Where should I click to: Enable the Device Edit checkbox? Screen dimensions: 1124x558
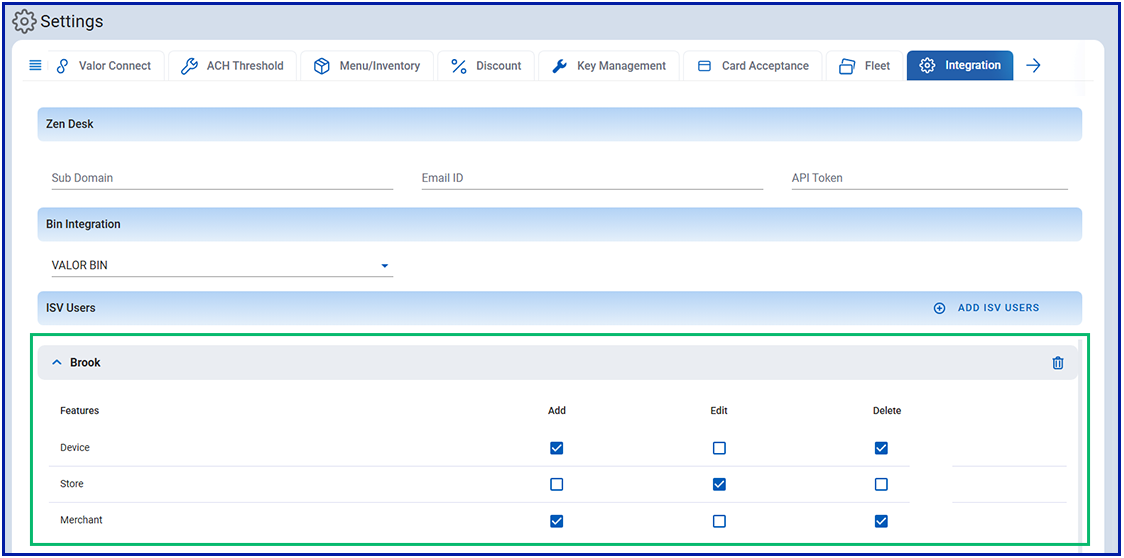pyautogui.click(x=719, y=448)
